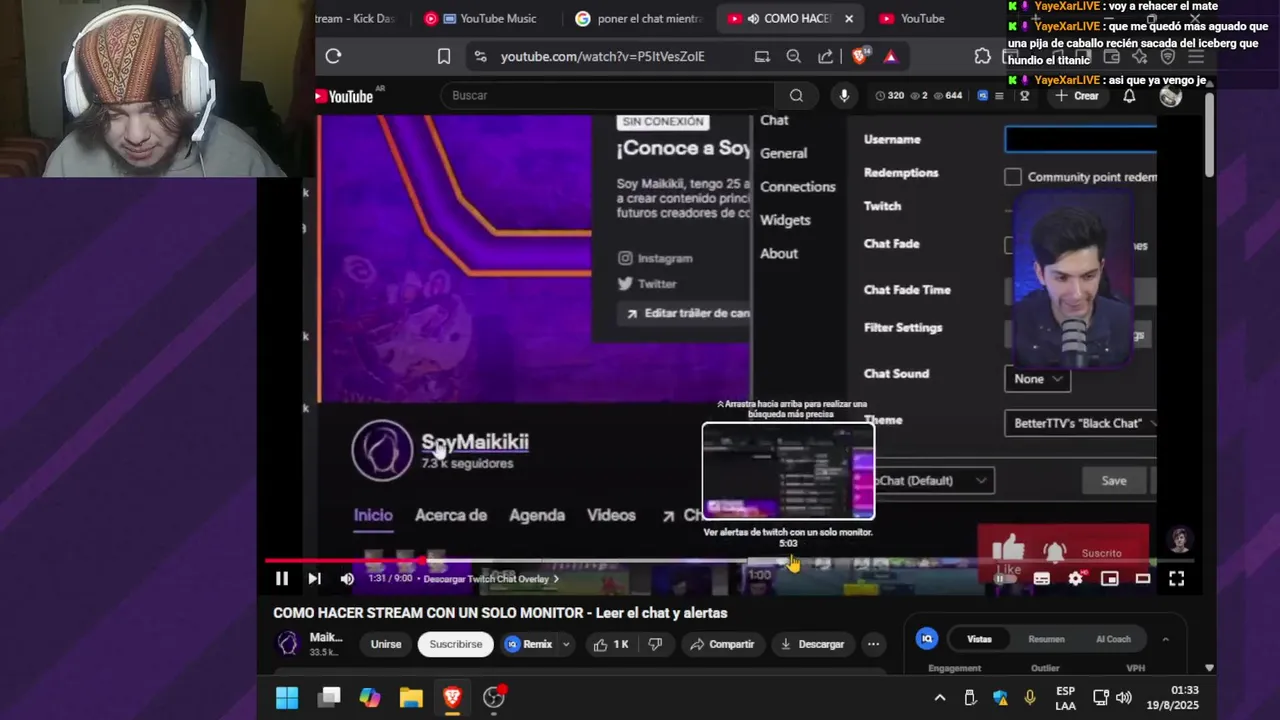Like the video (1 K)

611,644
